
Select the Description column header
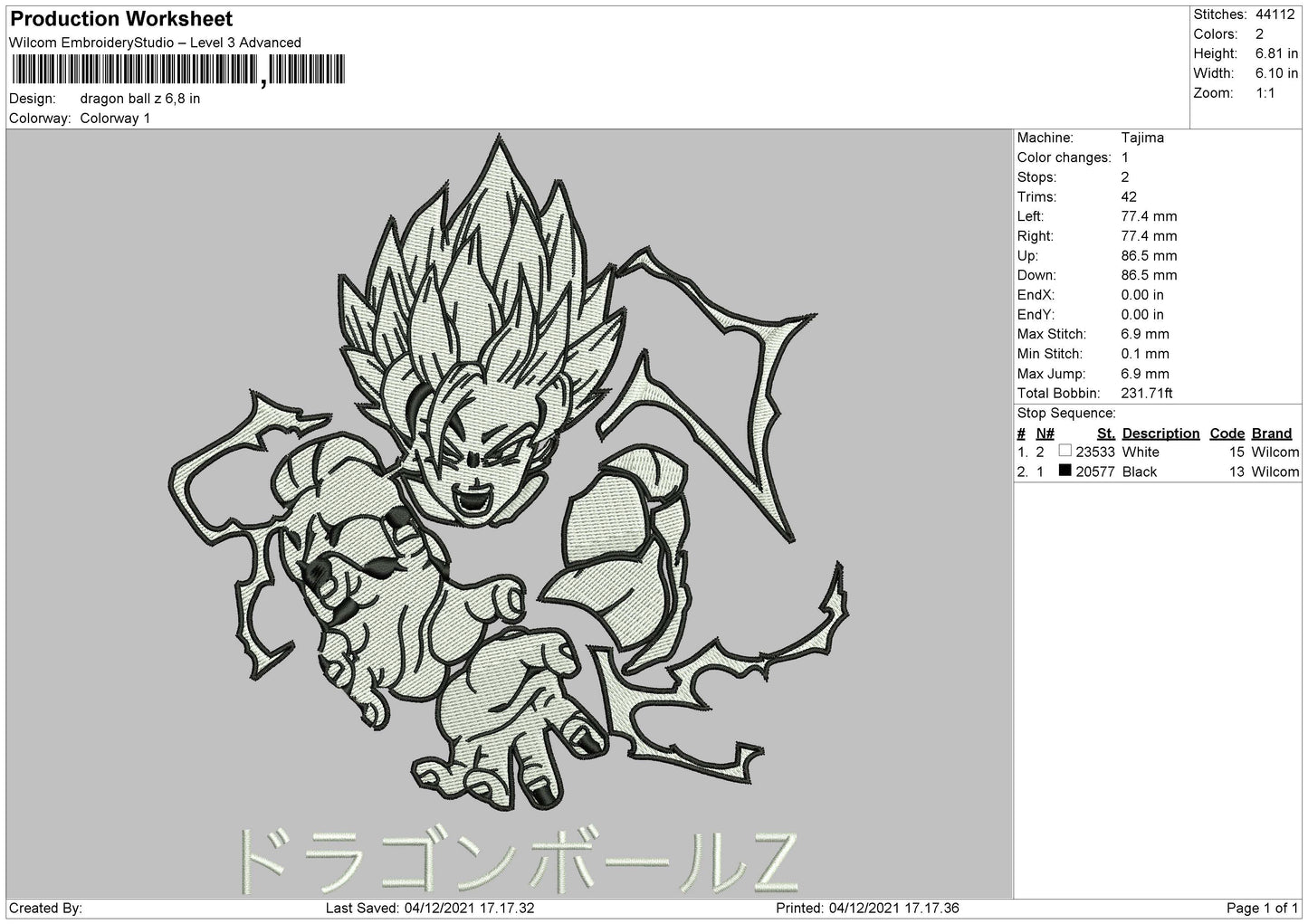coord(1160,433)
